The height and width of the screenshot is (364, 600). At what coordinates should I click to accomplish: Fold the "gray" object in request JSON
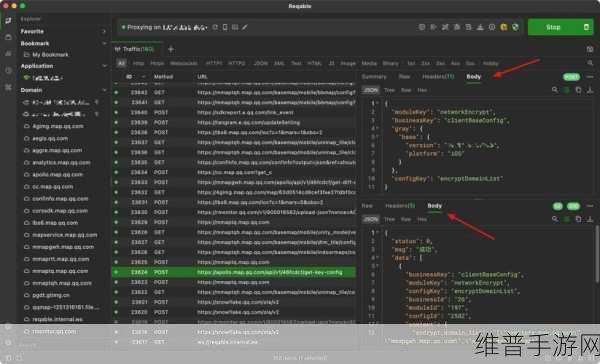click(378, 129)
